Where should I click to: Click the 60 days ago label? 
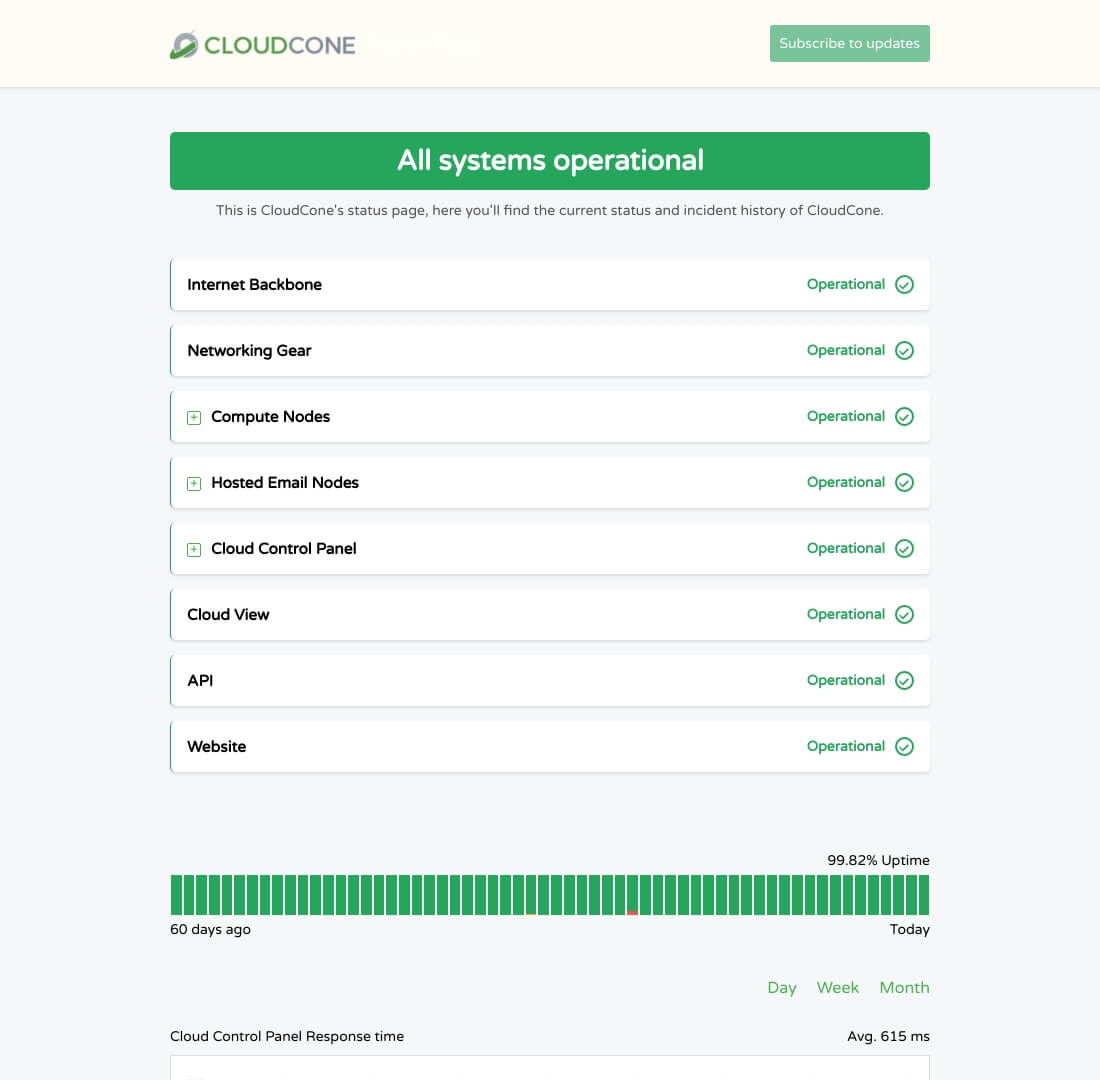tap(210, 929)
